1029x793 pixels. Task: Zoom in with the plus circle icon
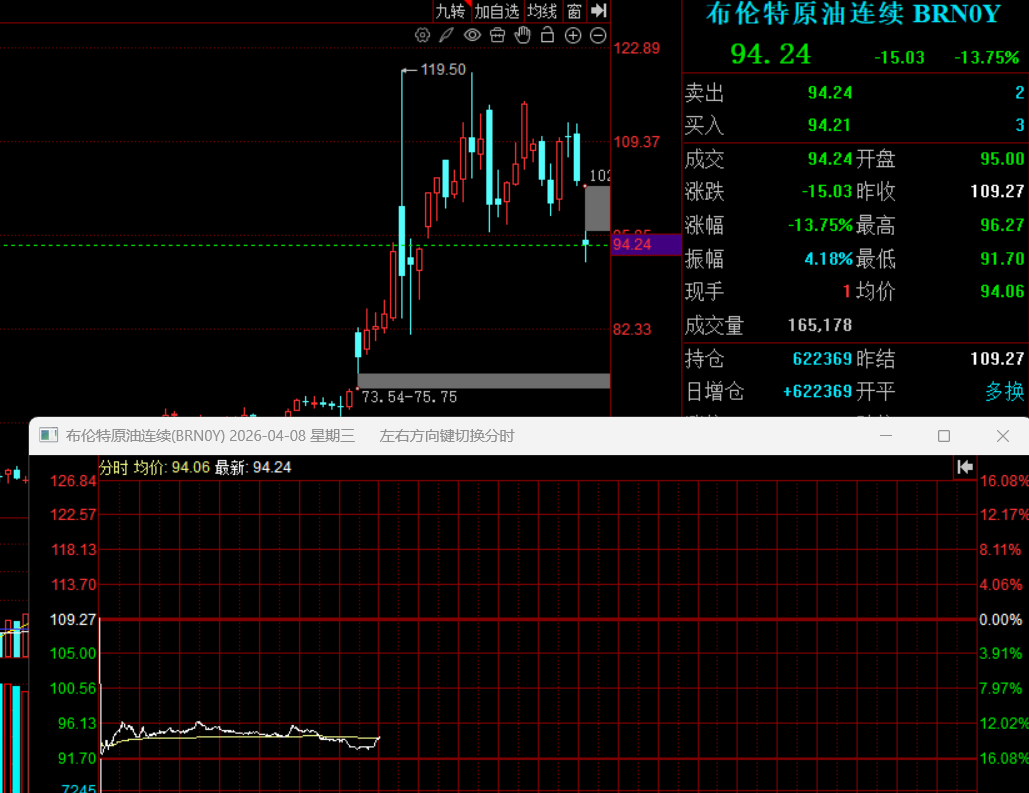click(x=573, y=35)
